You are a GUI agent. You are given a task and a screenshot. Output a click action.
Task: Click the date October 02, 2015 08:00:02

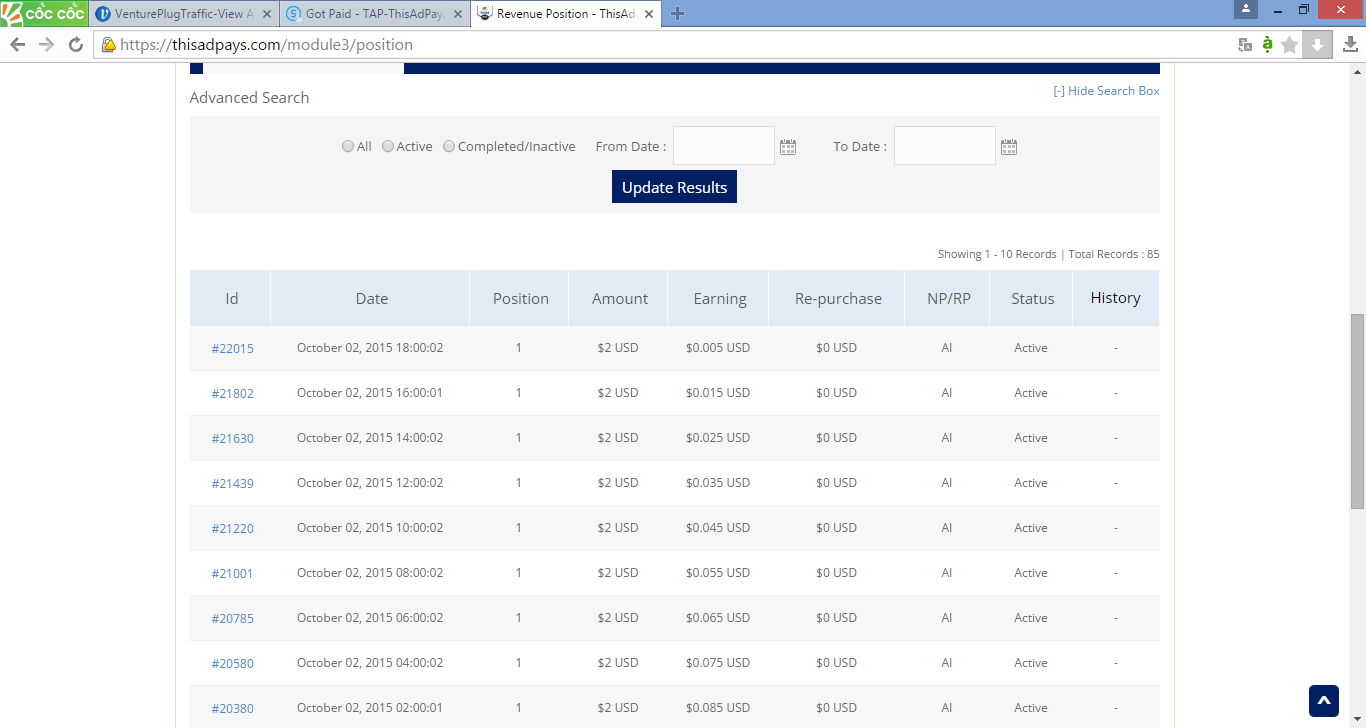pyautogui.click(x=370, y=573)
